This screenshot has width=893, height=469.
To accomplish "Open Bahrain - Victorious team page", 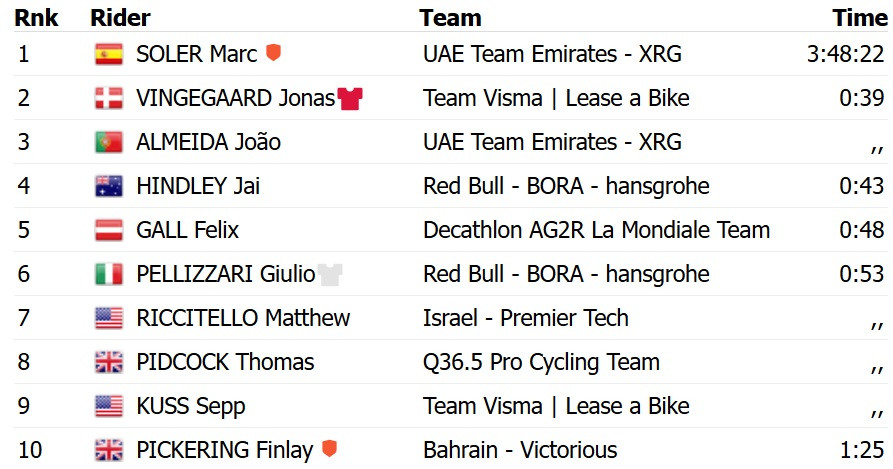I will coord(520,450).
